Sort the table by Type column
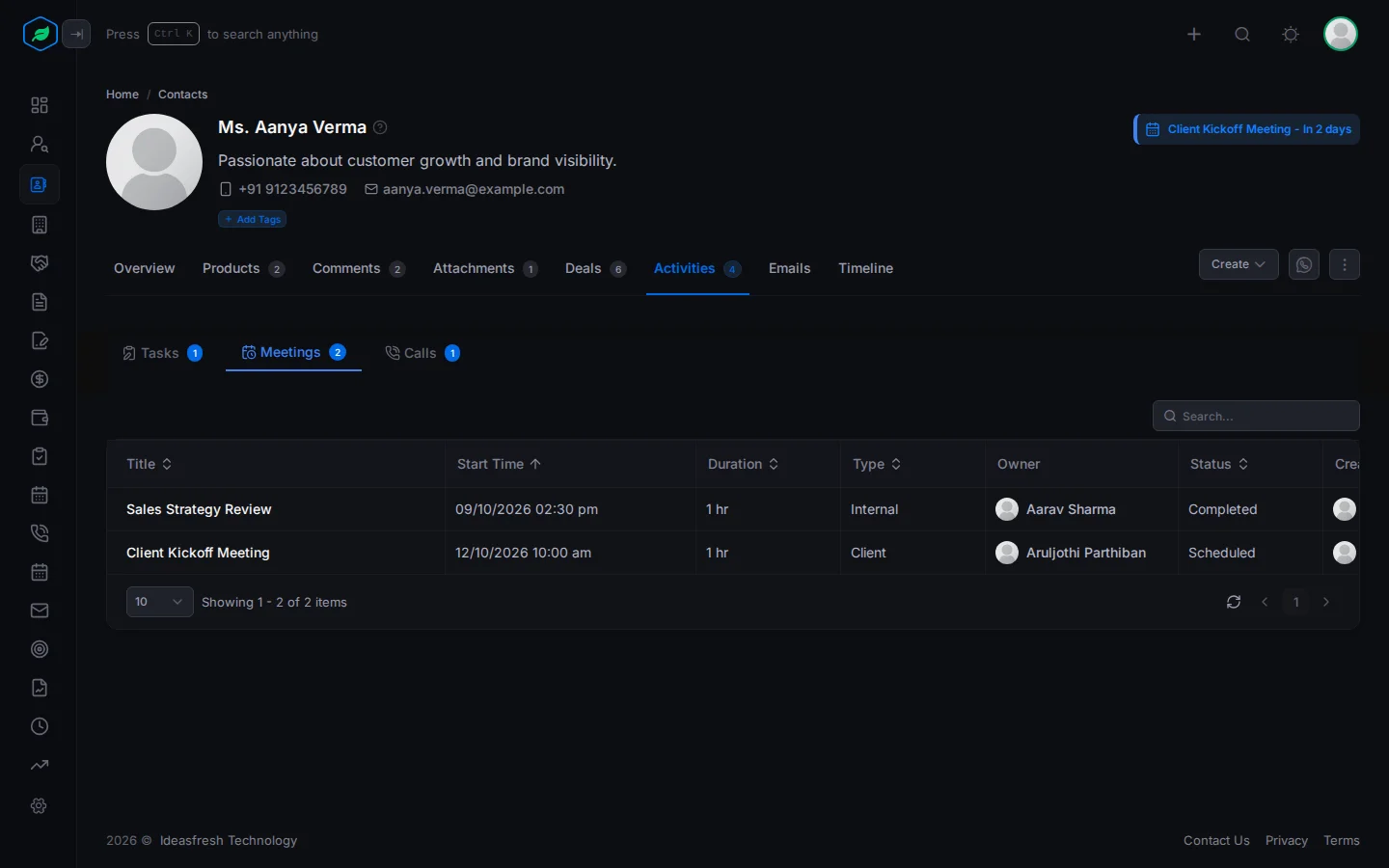Screen dimensions: 1389x868 (877, 464)
